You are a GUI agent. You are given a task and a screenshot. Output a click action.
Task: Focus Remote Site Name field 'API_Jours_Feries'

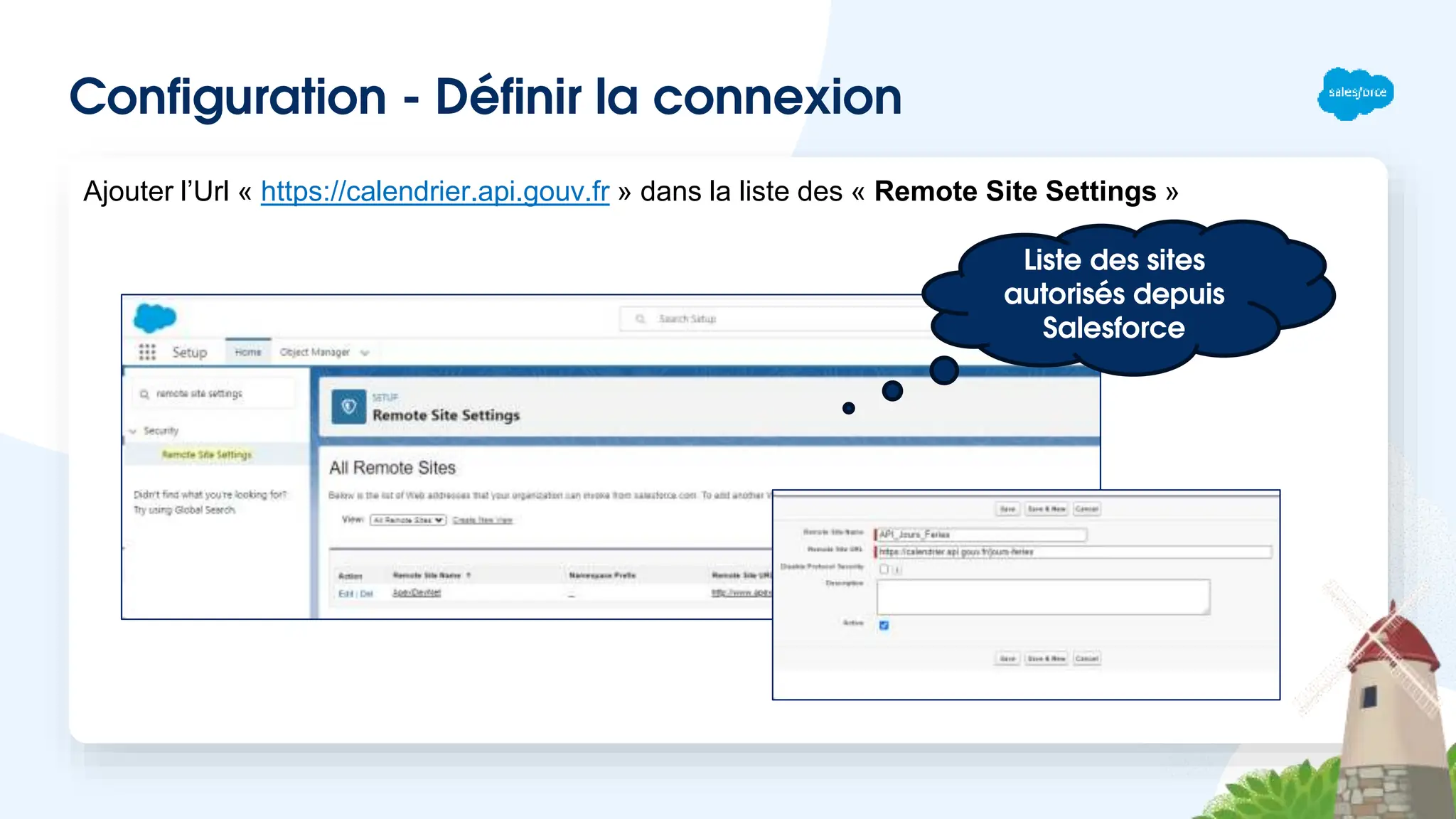click(981, 535)
